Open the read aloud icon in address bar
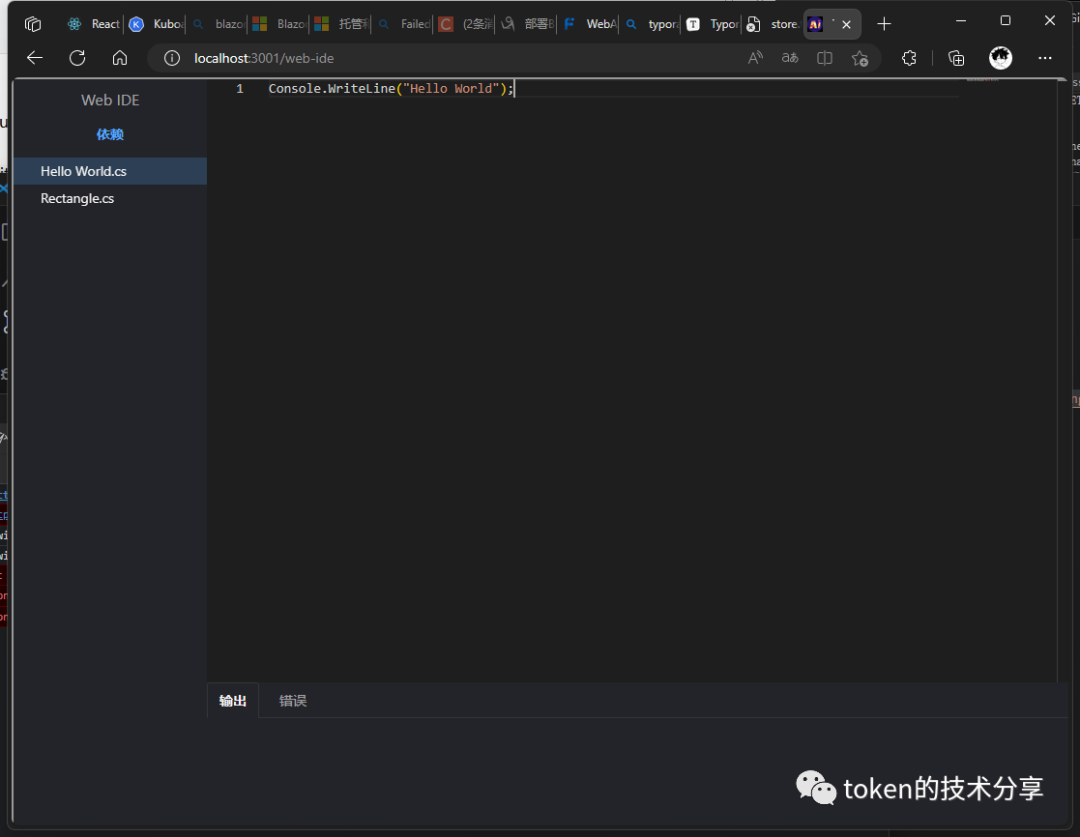The height and width of the screenshot is (837, 1080). [x=755, y=58]
